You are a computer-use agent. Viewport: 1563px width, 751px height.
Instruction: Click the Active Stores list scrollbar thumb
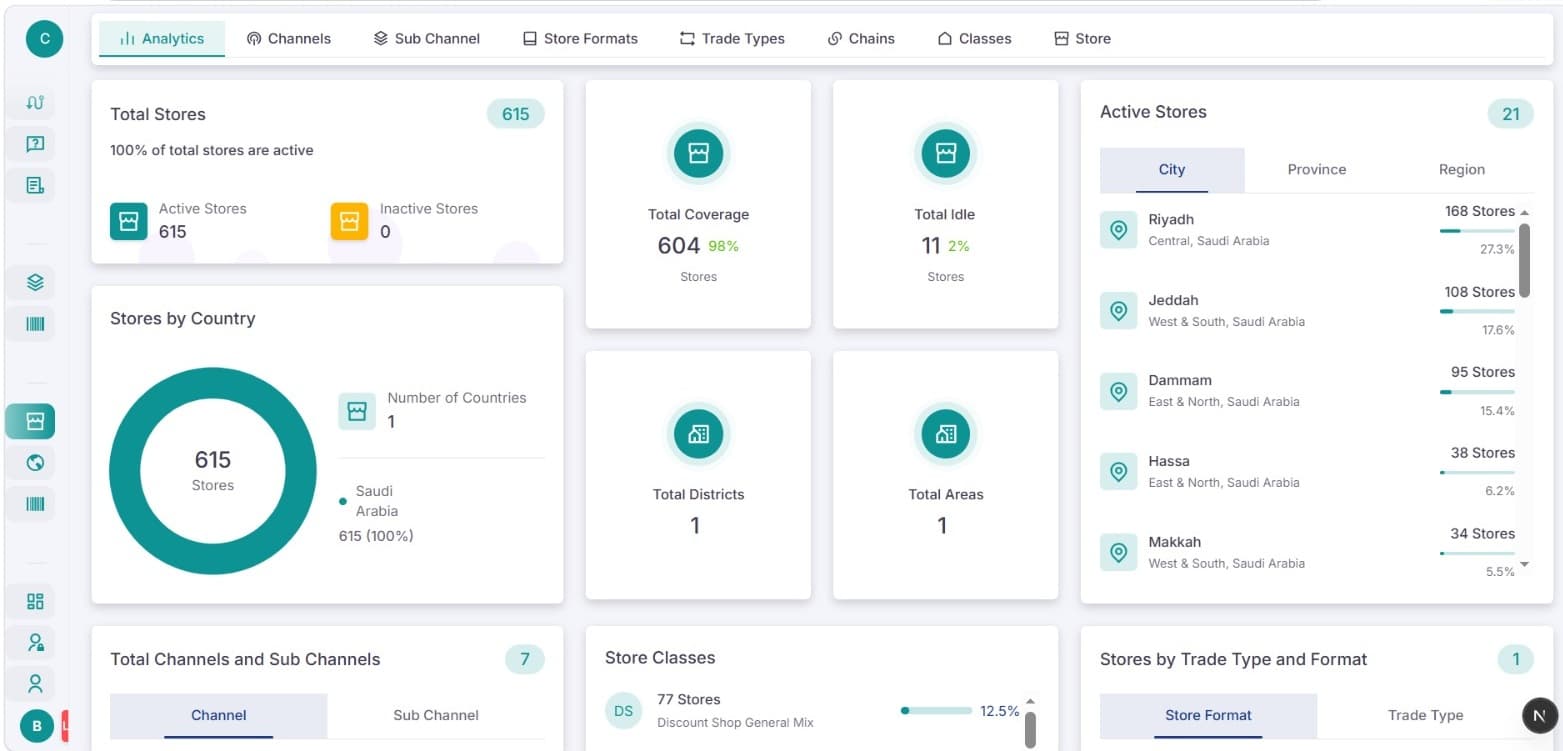click(1524, 260)
